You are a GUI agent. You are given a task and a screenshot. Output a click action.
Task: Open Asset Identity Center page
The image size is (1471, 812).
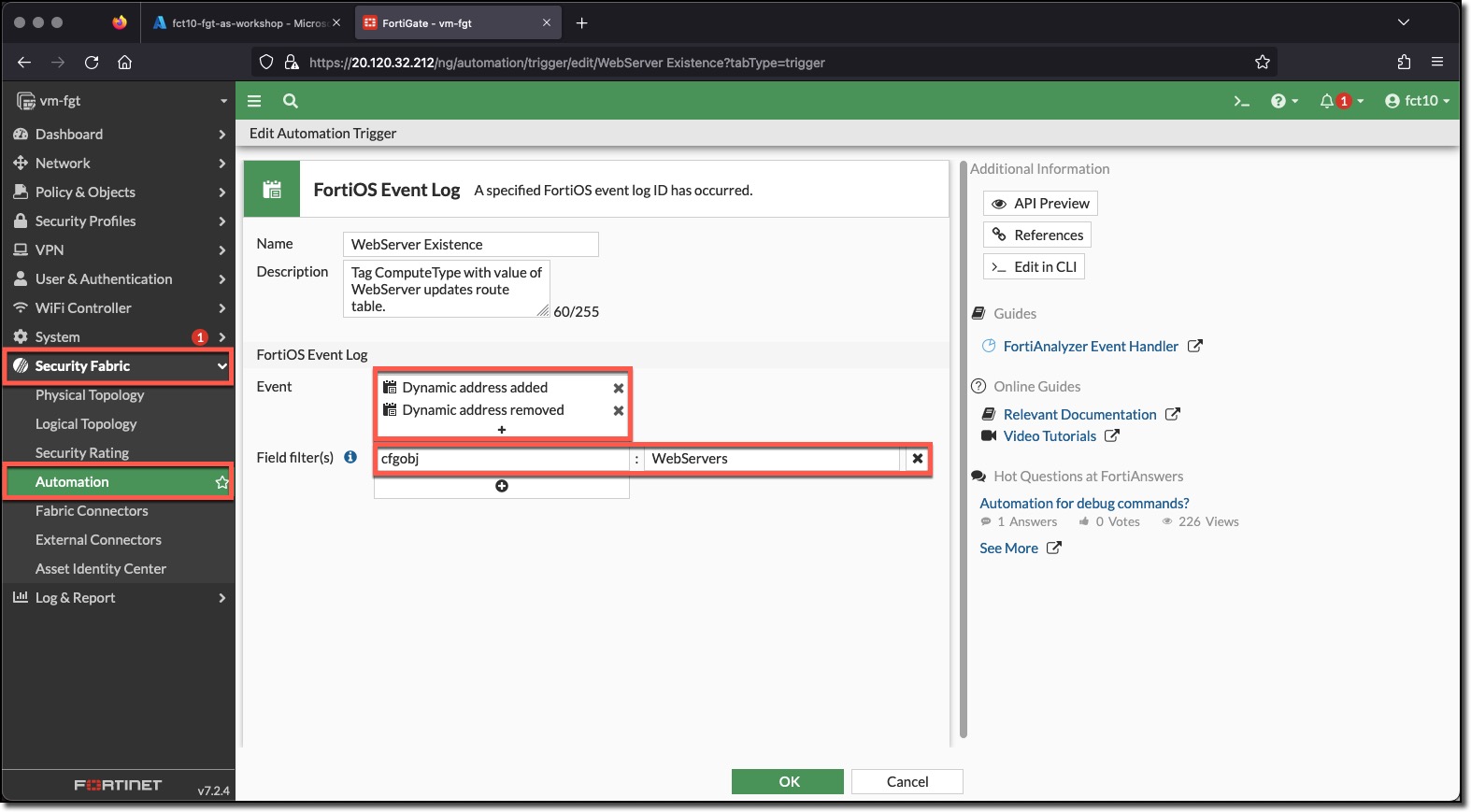(101, 569)
